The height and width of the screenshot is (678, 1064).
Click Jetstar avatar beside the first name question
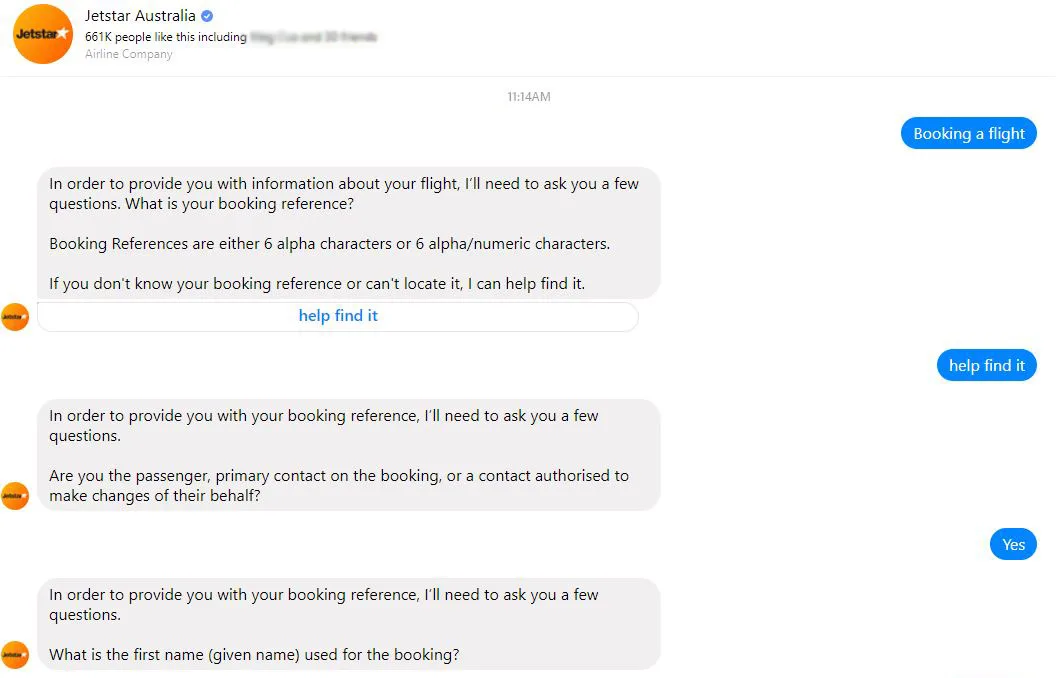pyautogui.click(x=15, y=654)
